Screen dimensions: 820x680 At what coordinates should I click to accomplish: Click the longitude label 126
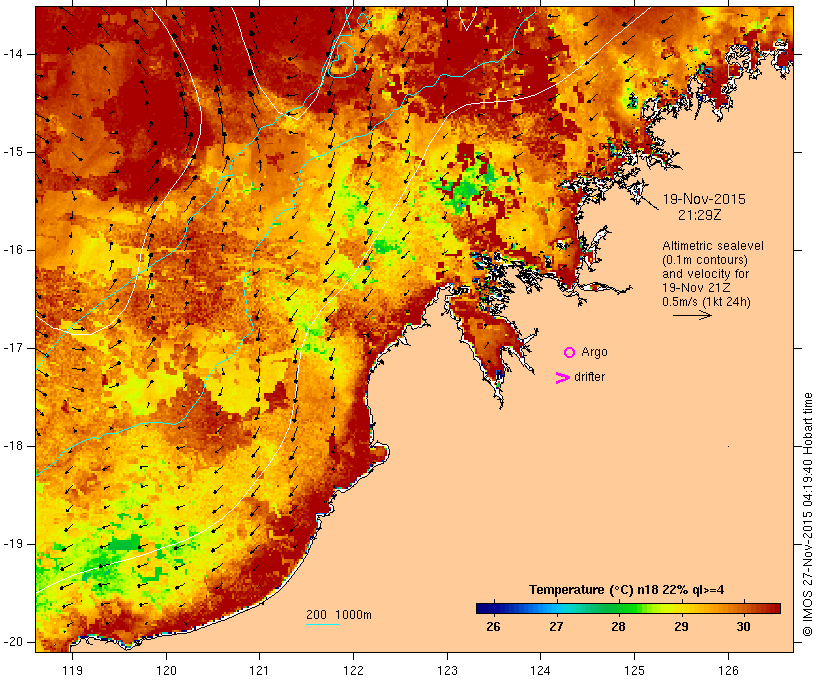click(728, 670)
